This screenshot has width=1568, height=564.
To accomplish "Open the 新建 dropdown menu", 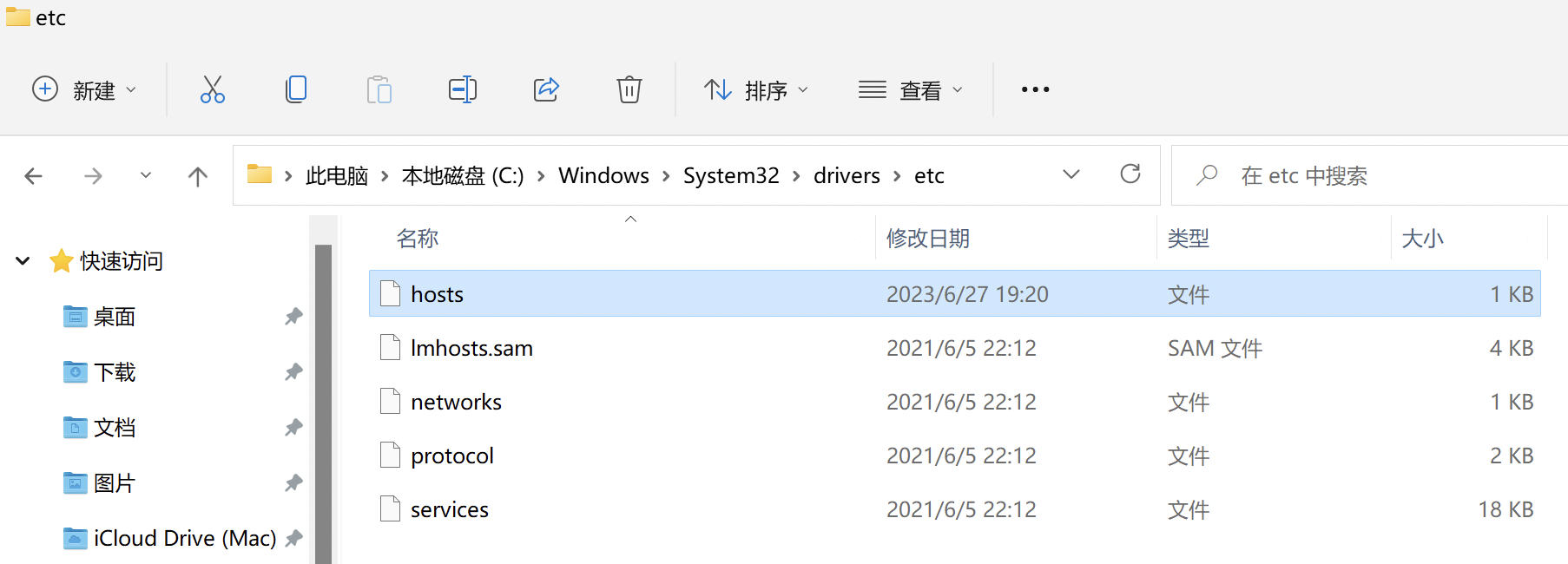I will (x=85, y=89).
